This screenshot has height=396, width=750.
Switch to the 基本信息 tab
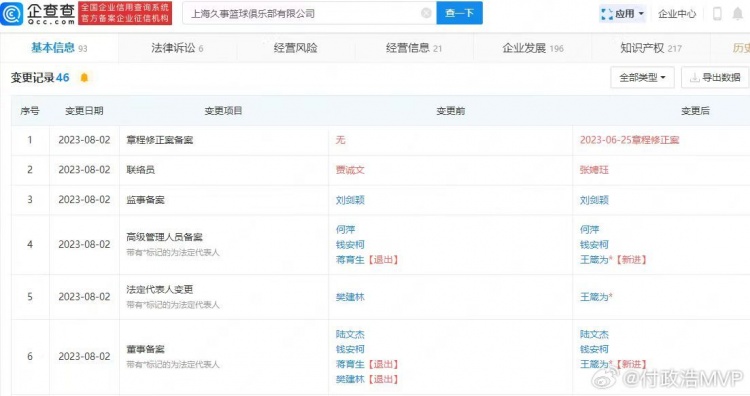pyautogui.click(x=59, y=48)
